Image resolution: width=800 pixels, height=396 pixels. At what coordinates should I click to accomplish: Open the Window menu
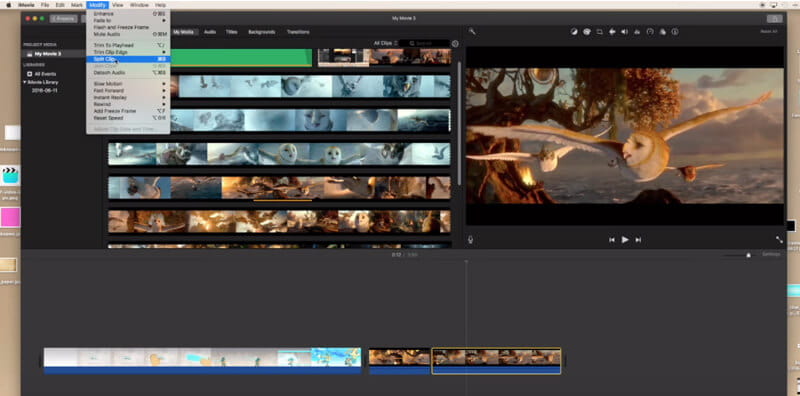(139, 5)
